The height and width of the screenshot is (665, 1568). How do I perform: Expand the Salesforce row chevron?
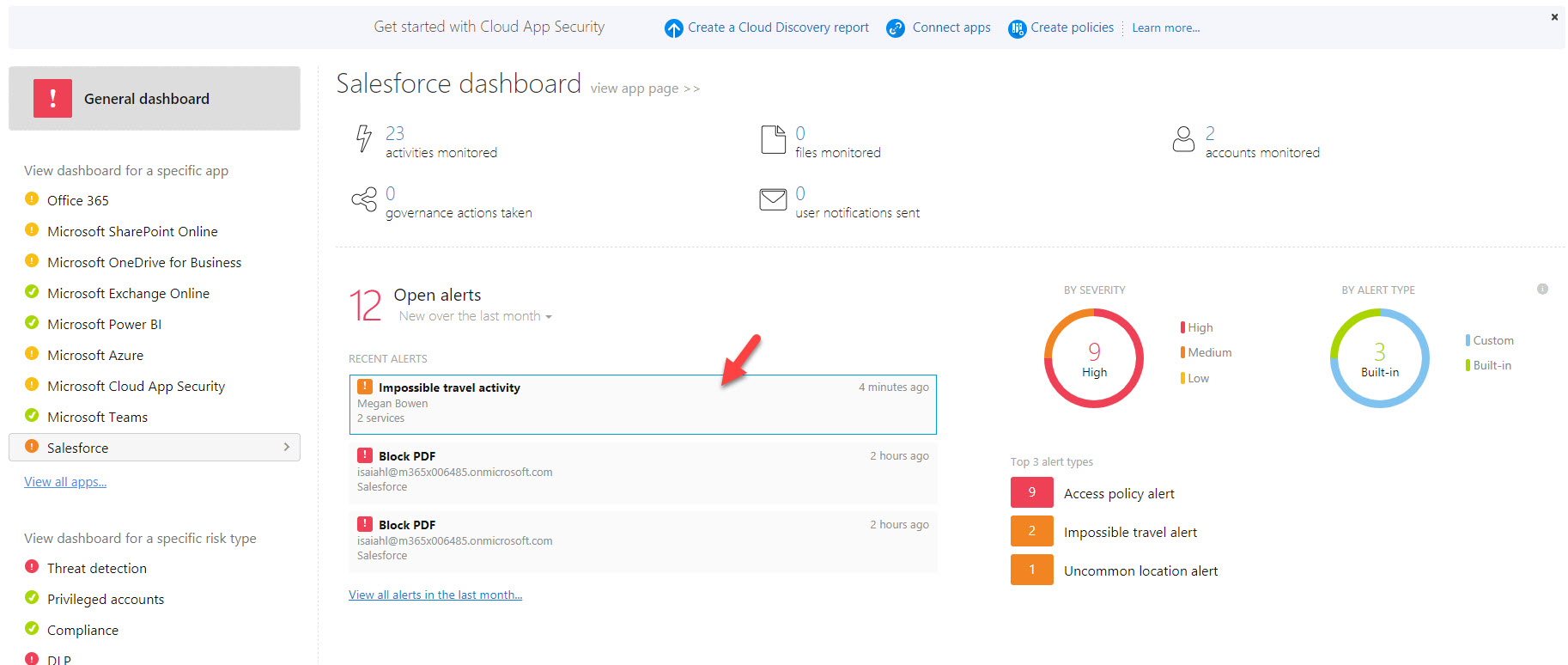pyautogui.click(x=287, y=447)
